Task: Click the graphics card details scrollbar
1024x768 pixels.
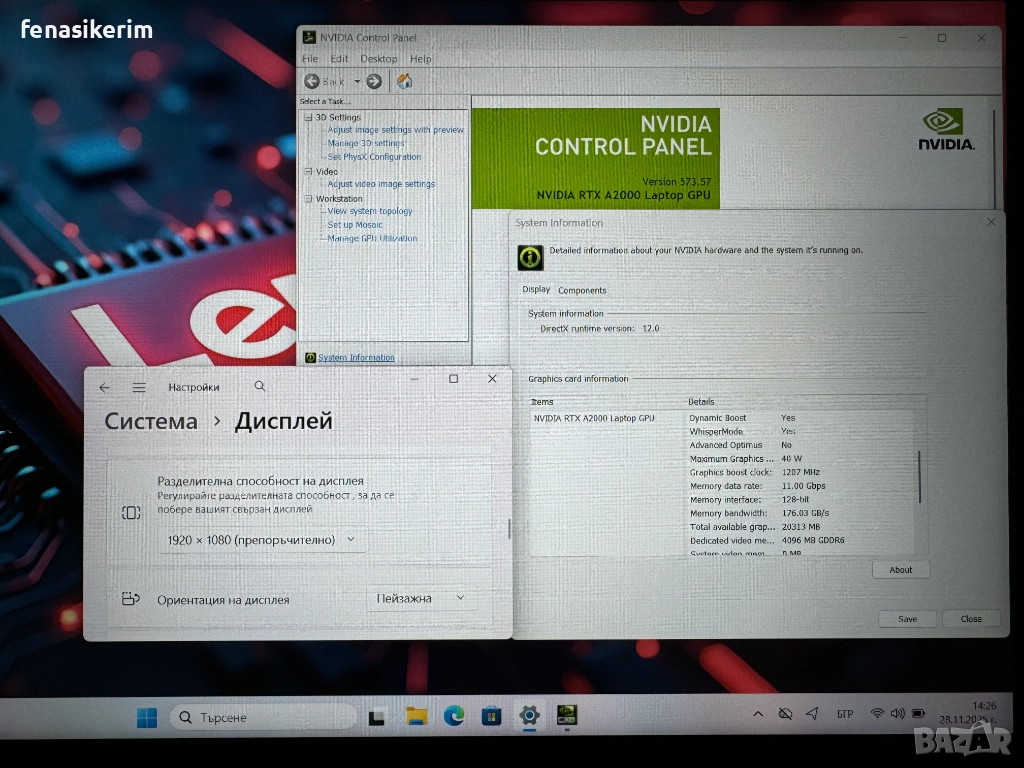Action: [x=919, y=476]
